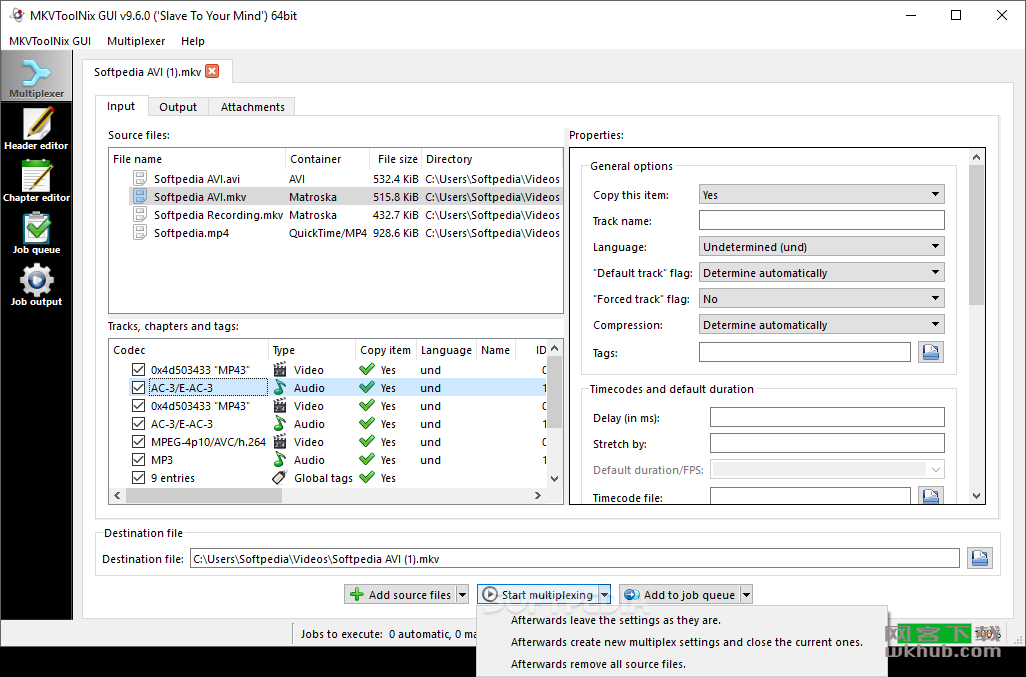
Task: Click tag icon of Global tags row
Action: (280, 477)
